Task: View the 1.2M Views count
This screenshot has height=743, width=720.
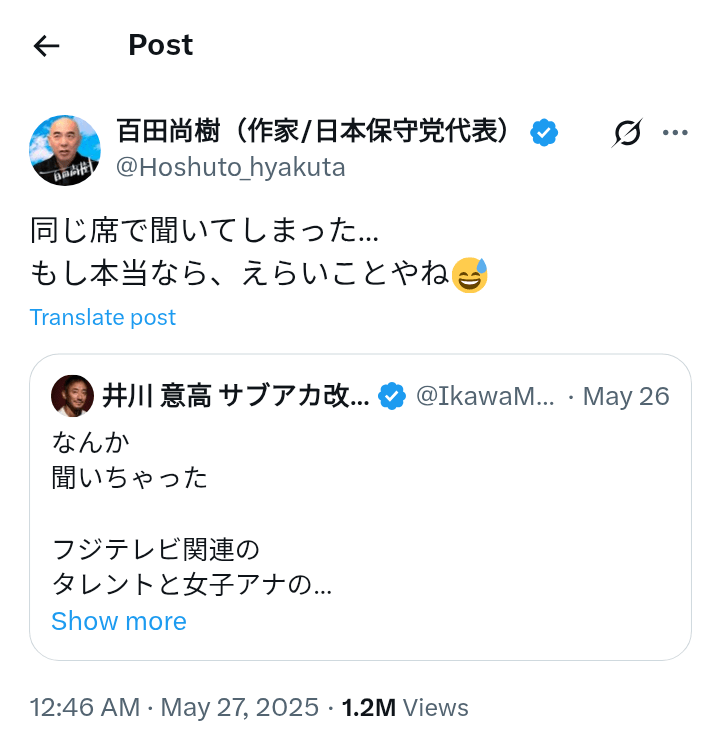Action: (405, 708)
